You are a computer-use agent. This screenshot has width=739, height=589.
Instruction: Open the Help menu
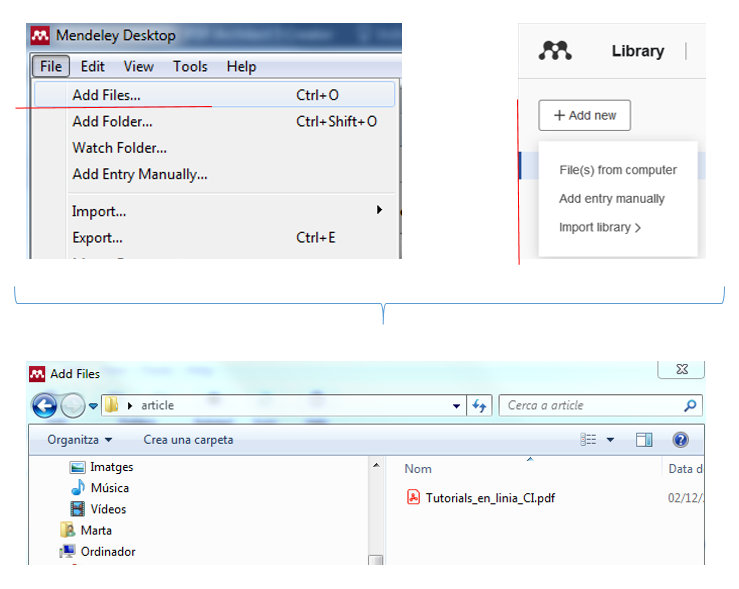click(x=241, y=66)
